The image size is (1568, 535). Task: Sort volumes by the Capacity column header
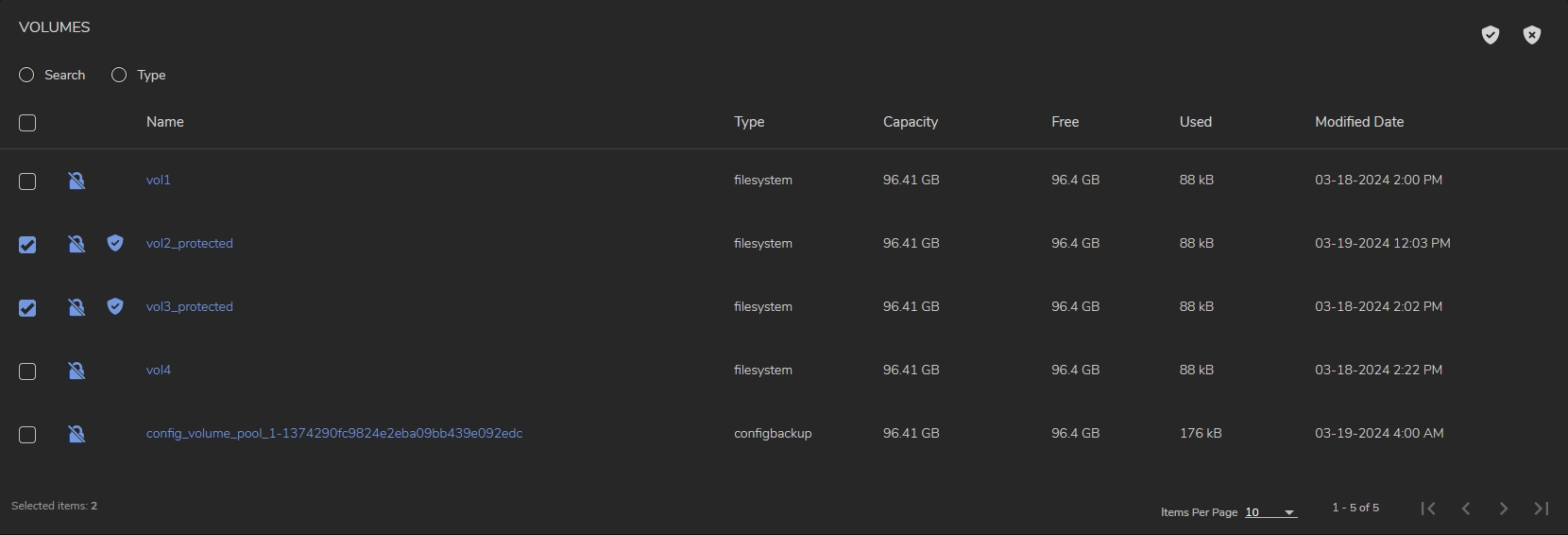(x=910, y=122)
